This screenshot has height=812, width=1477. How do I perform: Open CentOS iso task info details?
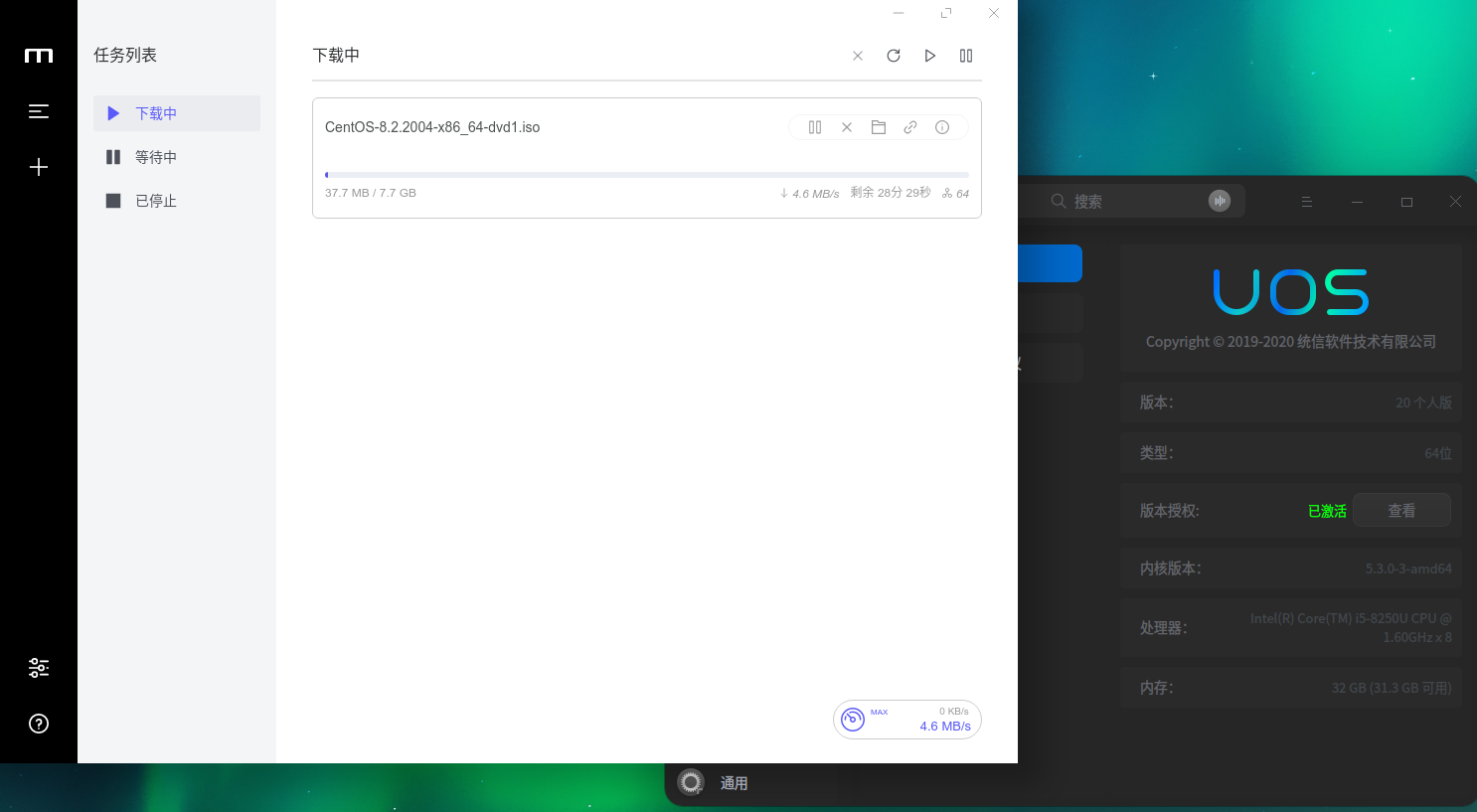click(x=942, y=127)
